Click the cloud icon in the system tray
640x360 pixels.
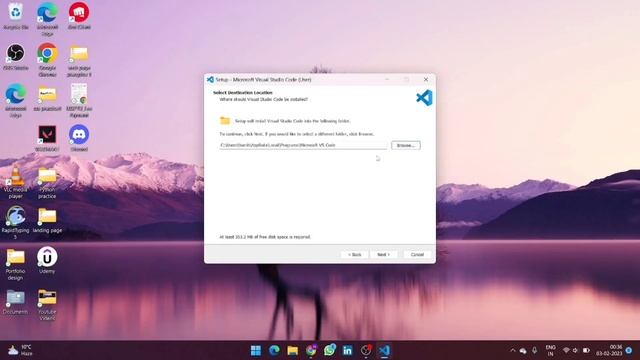point(523,351)
